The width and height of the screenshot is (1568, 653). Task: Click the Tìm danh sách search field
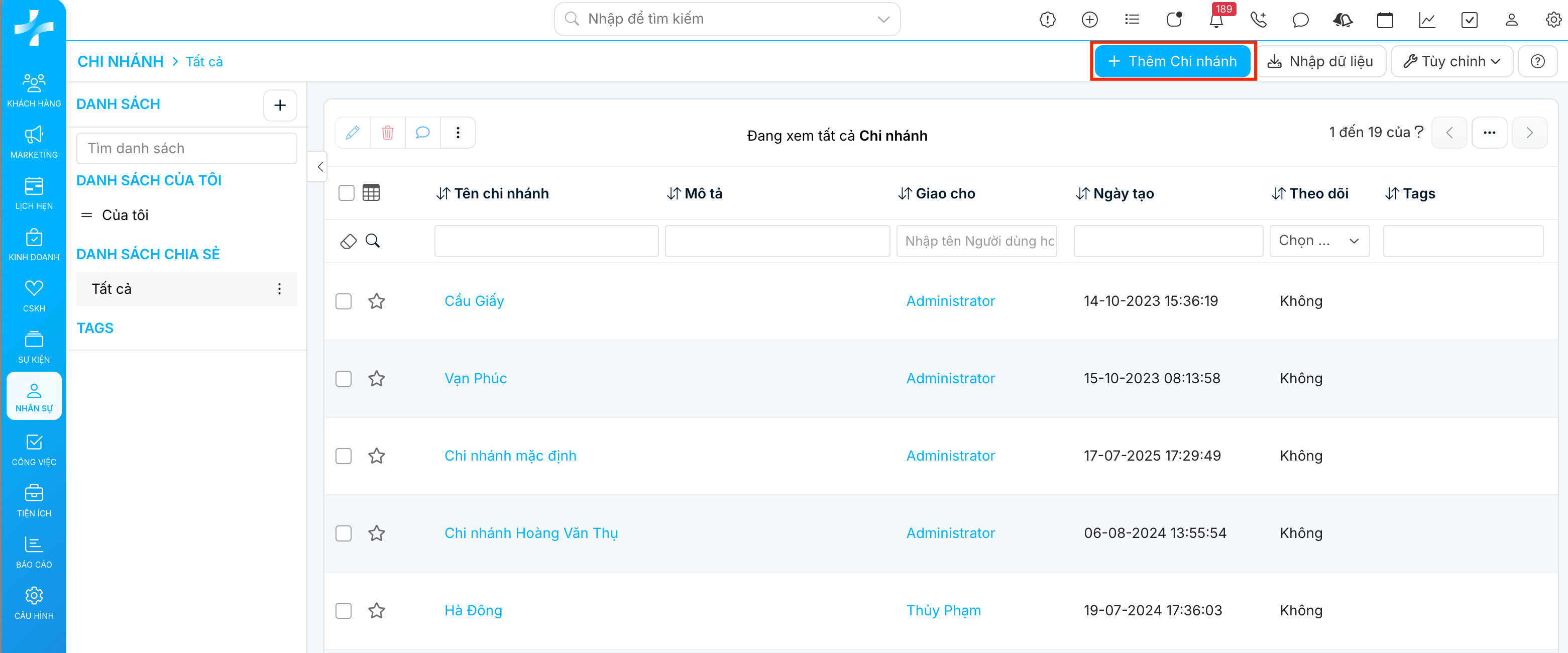[x=186, y=149]
